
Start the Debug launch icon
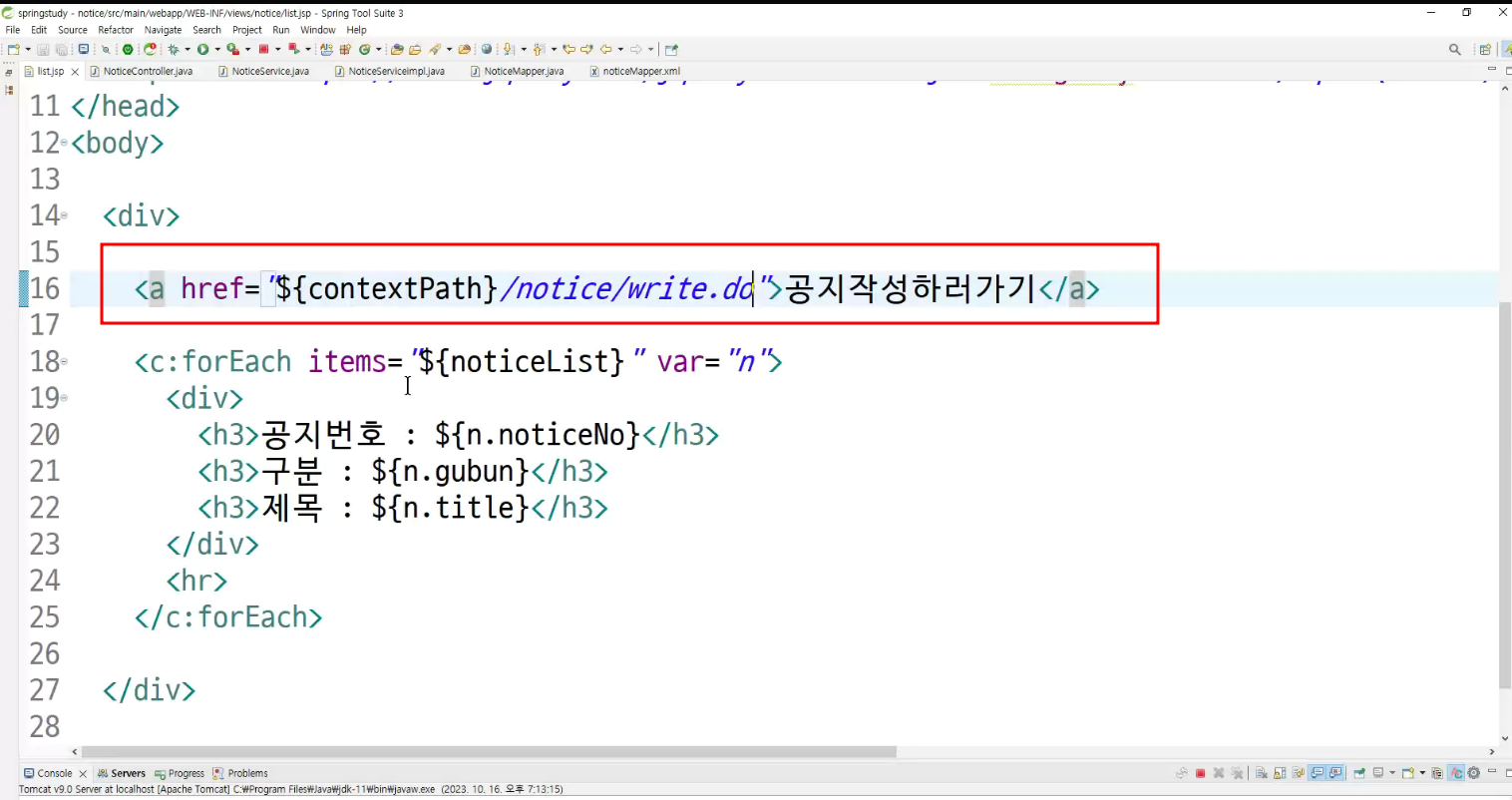pos(174,49)
